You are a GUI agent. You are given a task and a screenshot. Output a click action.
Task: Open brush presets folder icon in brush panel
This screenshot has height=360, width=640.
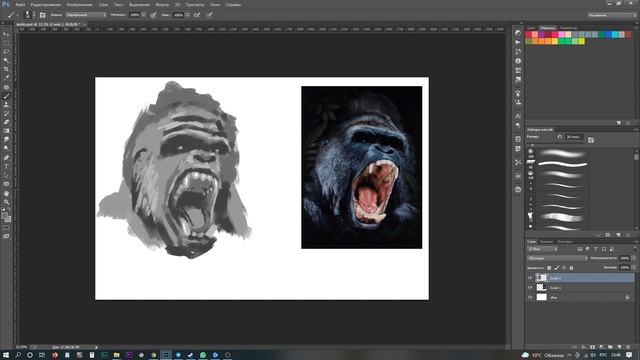click(x=591, y=140)
